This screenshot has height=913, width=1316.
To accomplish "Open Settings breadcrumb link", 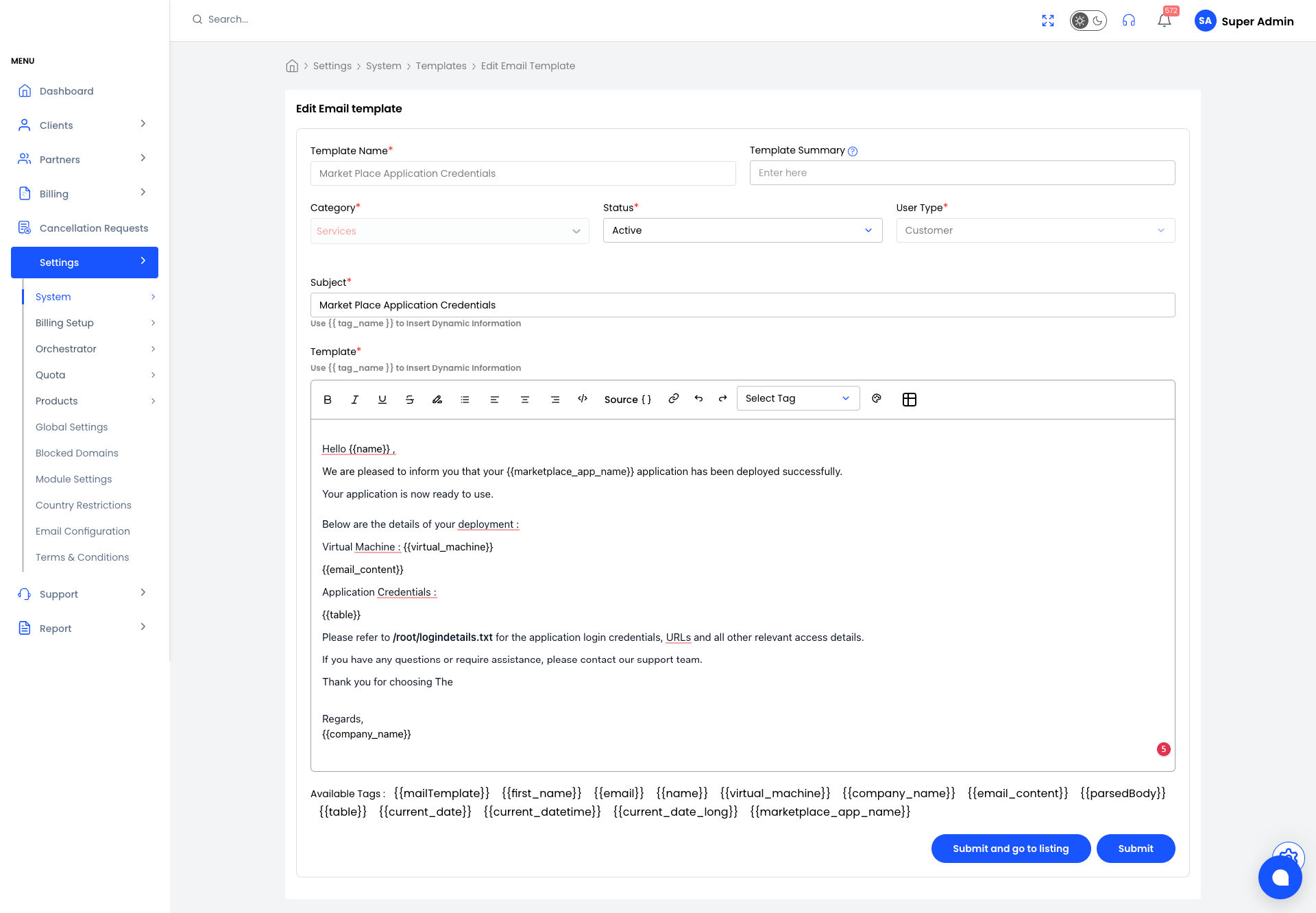I will pyautogui.click(x=332, y=66).
